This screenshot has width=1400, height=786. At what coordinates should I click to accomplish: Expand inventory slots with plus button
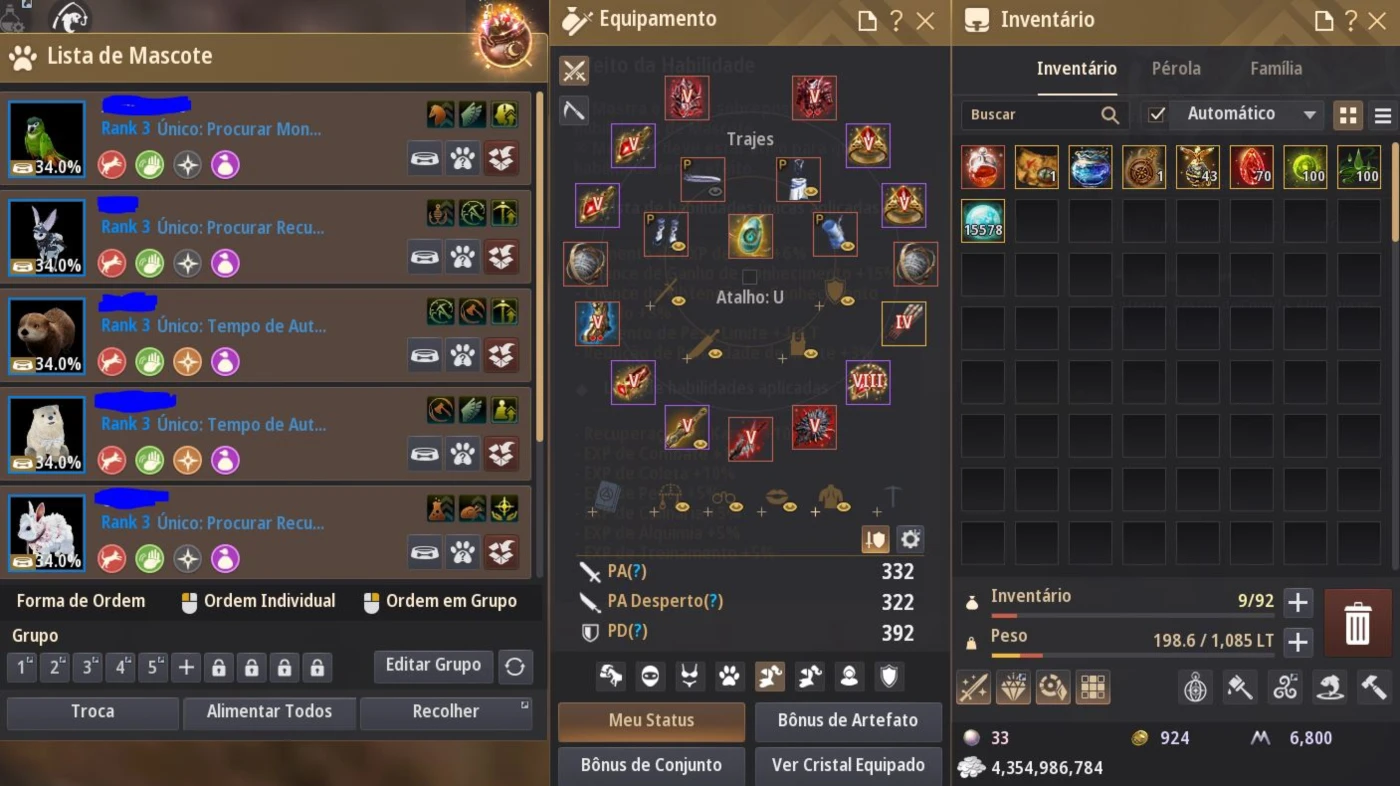[1298, 602]
